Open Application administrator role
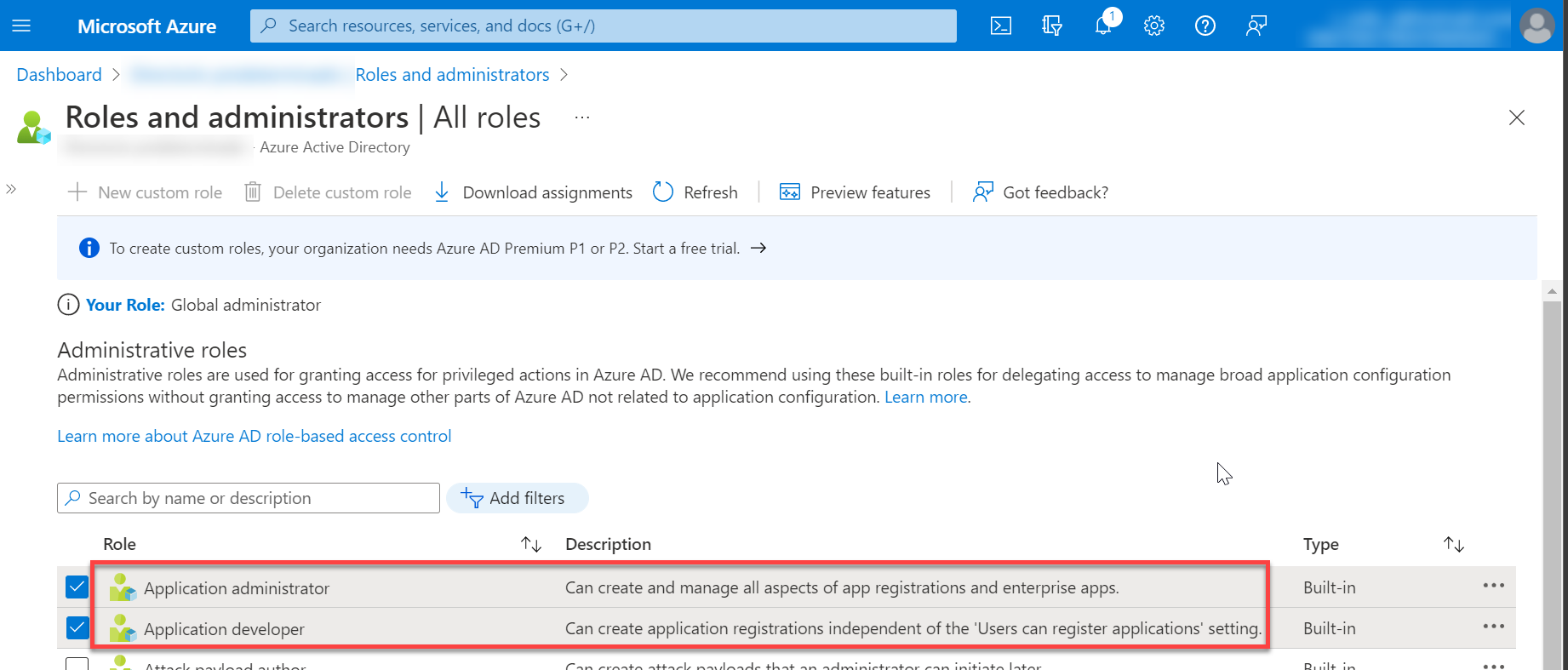This screenshot has height=670, width=1568. [x=237, y=588]
